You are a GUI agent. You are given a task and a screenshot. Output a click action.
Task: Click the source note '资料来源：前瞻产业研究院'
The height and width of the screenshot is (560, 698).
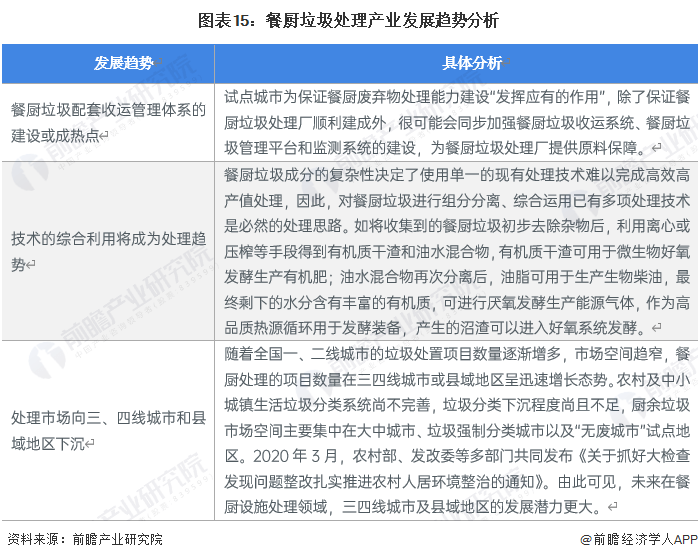(85, 540)
